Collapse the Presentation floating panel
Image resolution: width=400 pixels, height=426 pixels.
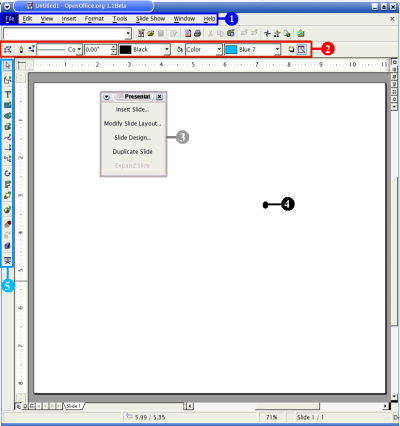[106, 97]
